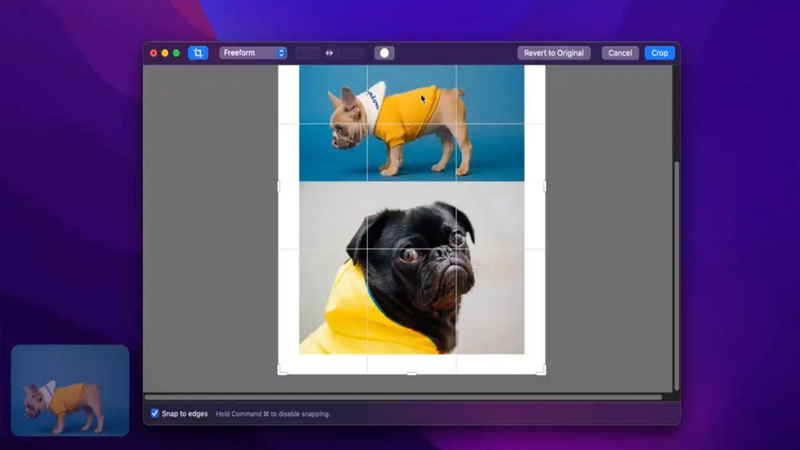
Task: Open the Freeform aspect ratio dropdown
Action: 253,53
